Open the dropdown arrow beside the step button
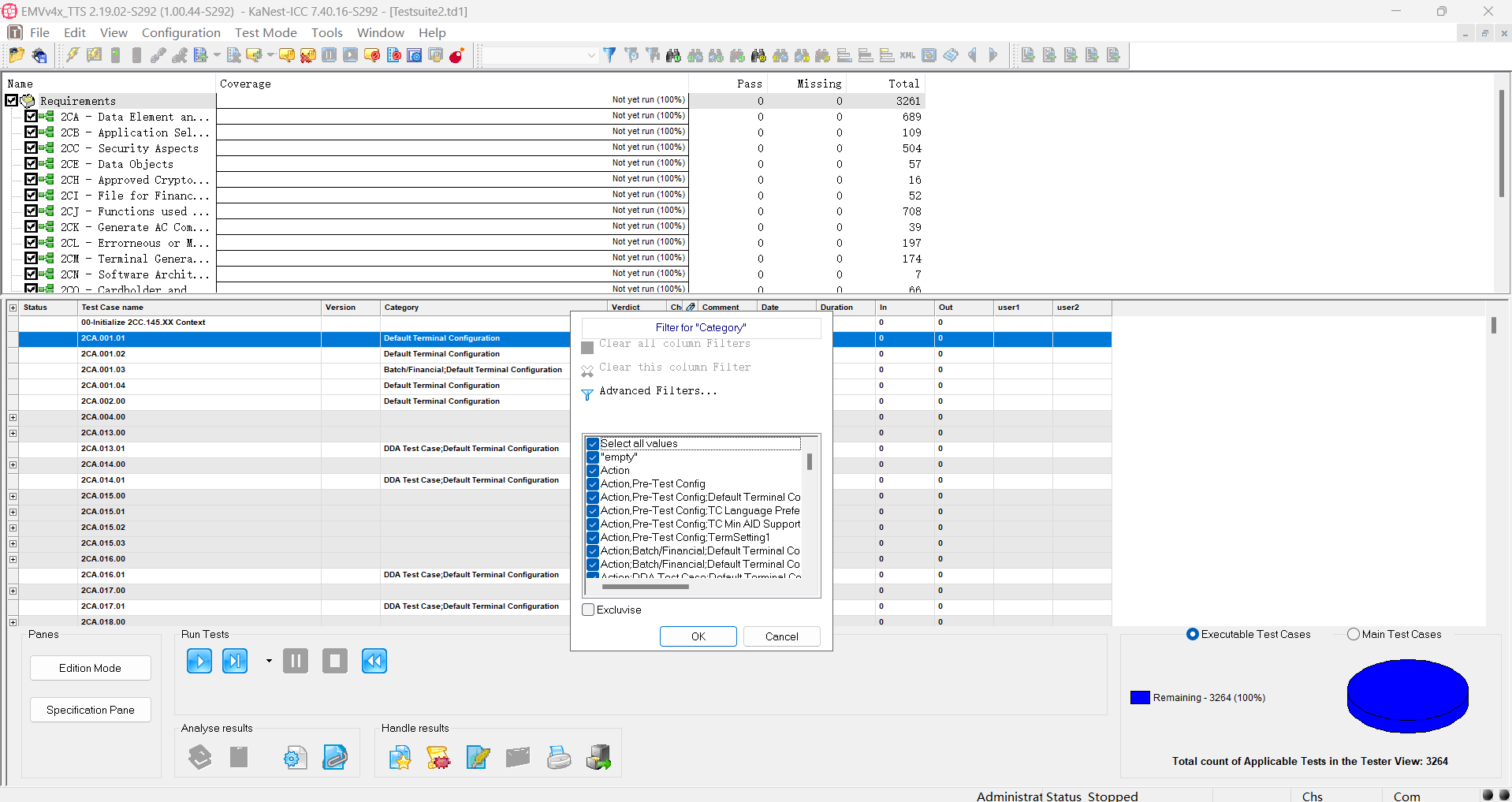1512x802 pixels. pos(269,661)
